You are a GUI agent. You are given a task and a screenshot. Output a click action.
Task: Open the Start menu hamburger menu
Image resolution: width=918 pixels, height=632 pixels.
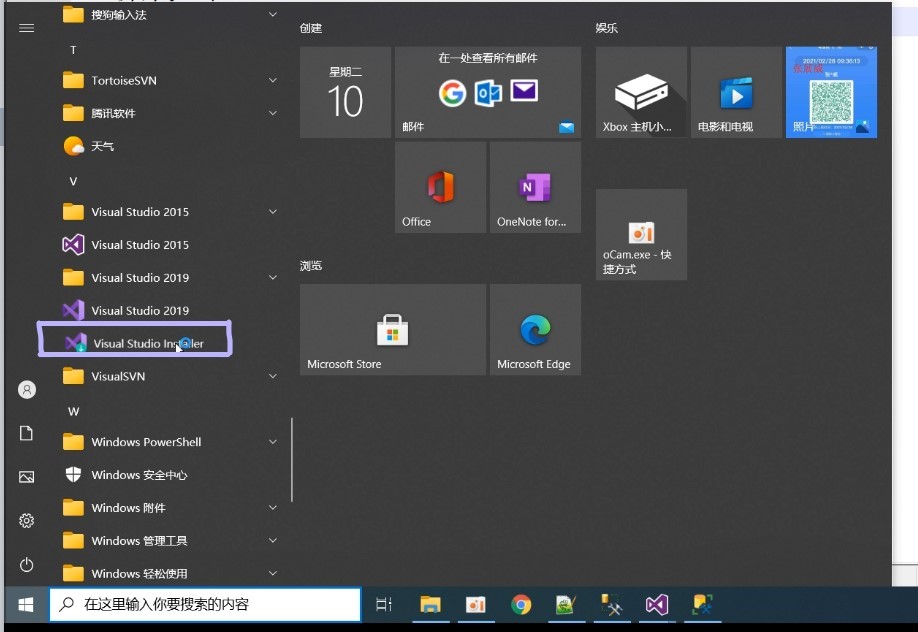click(x=26, y=28)
